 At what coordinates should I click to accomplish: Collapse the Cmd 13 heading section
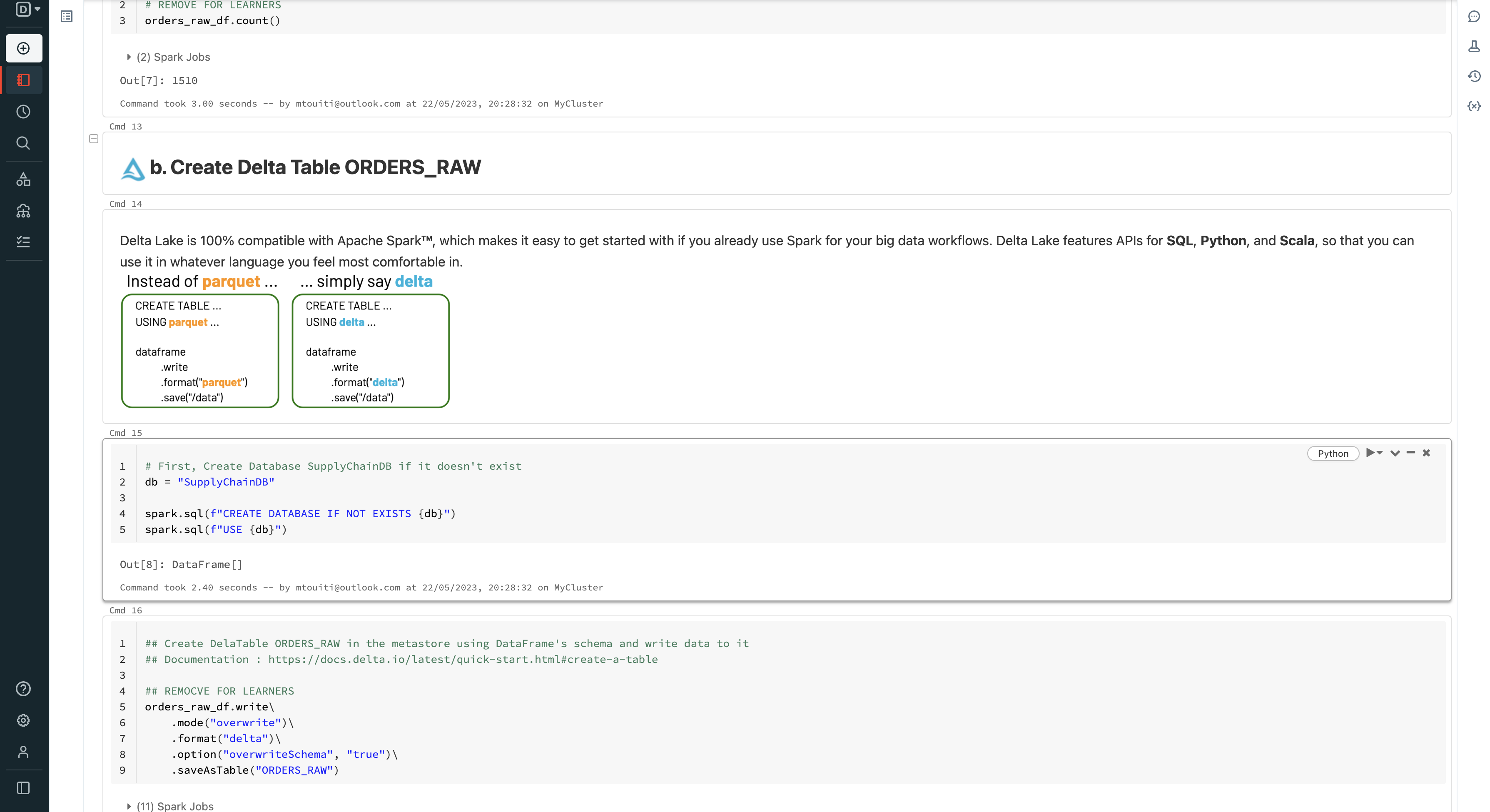pyautogui.click(x=94, y=139)
